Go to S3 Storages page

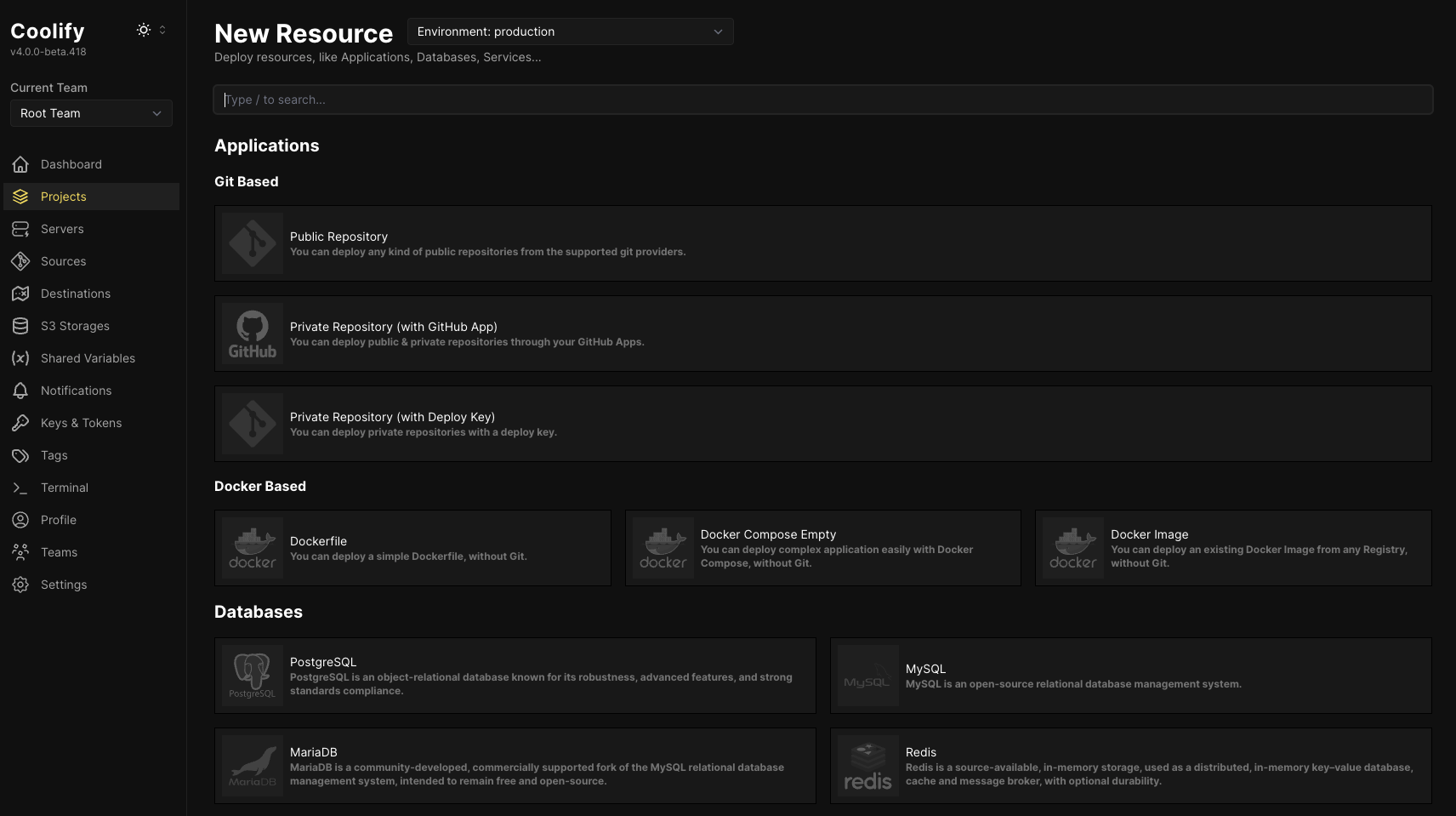(x=91, y=326)
